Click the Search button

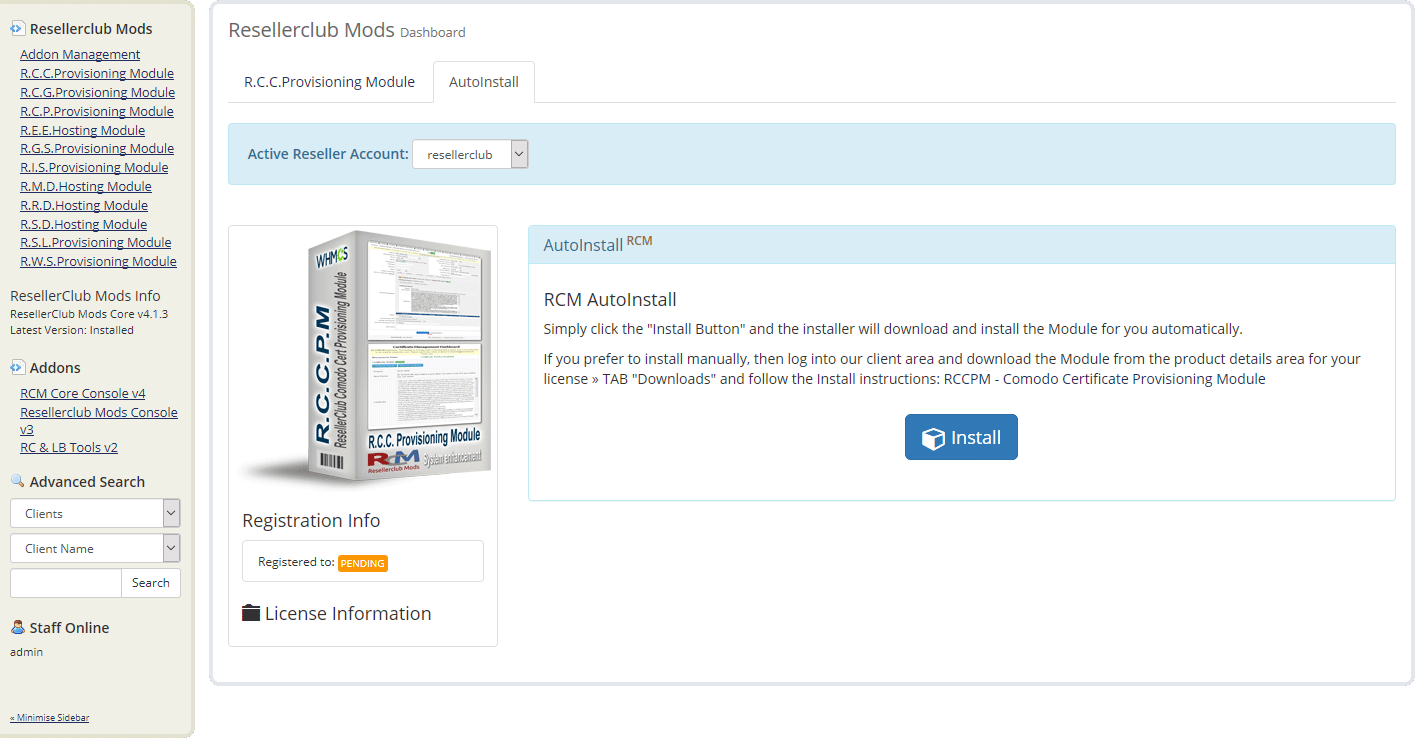[x=151, y=583]
